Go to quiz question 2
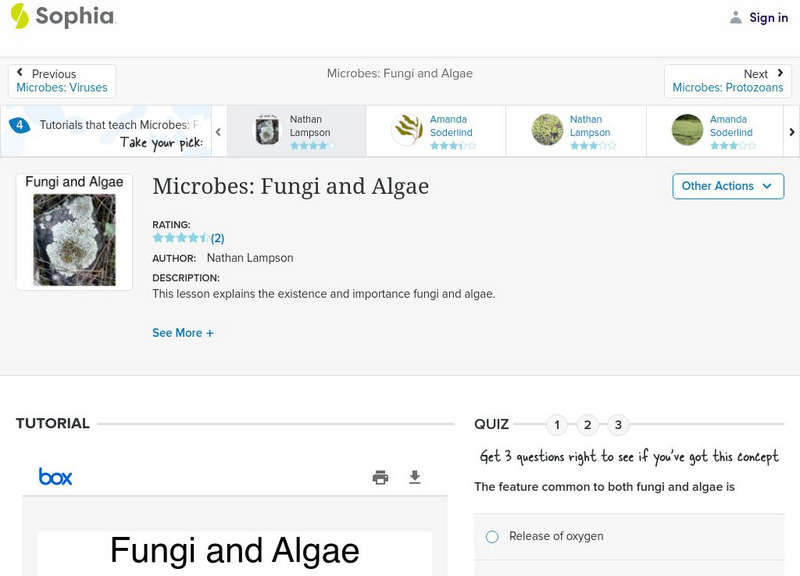 pos(588,425)
